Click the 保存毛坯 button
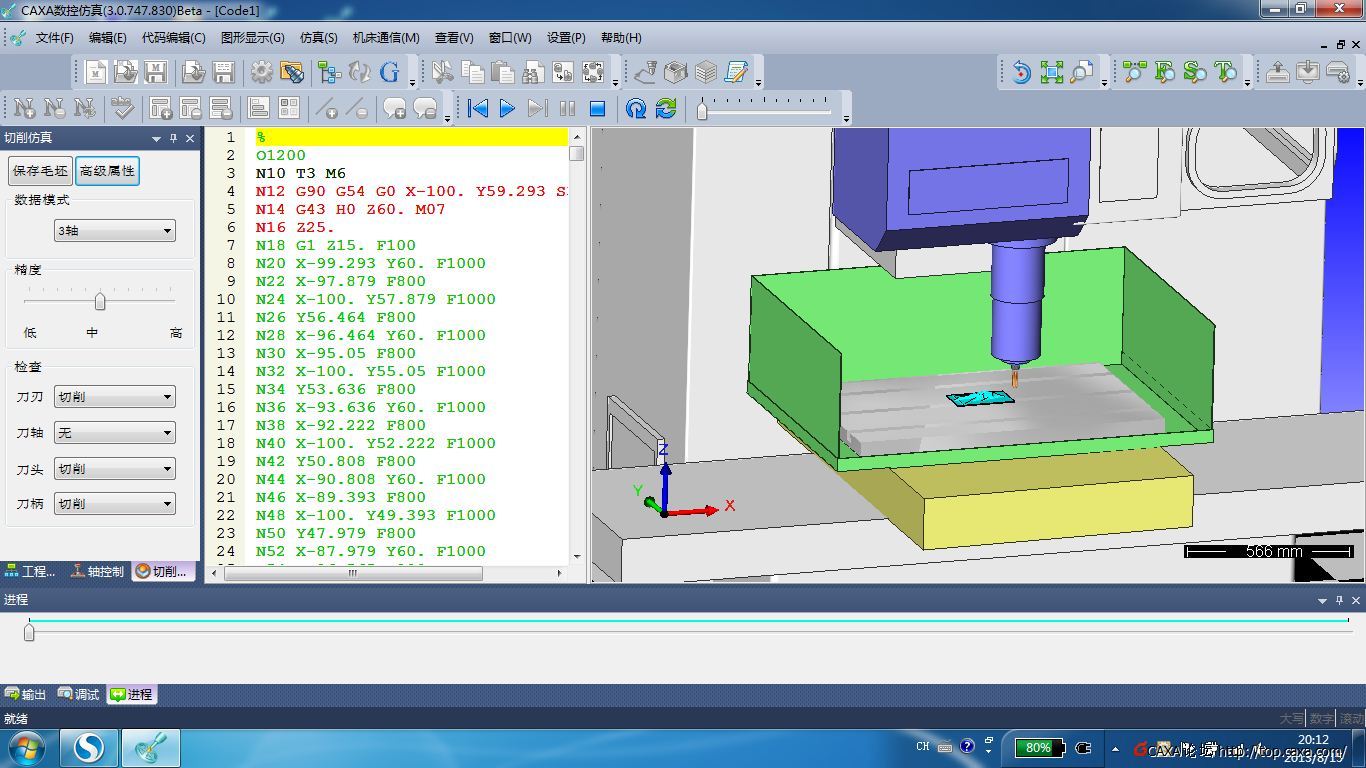The width and height of the screenshot is (1366, 768). pyautogui.click(x=40, y=171)
